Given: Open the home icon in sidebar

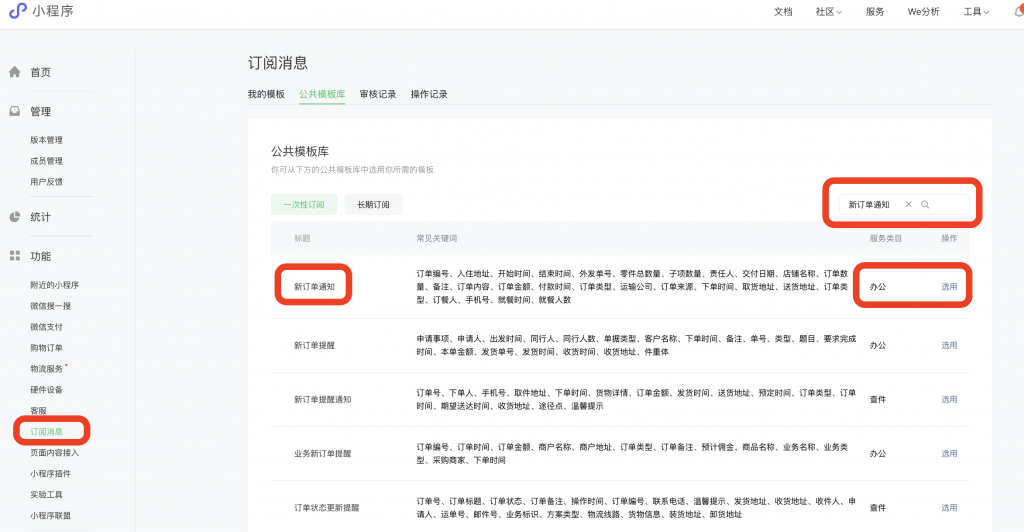Looking at the screenshot, I should (x=14, y=72).
